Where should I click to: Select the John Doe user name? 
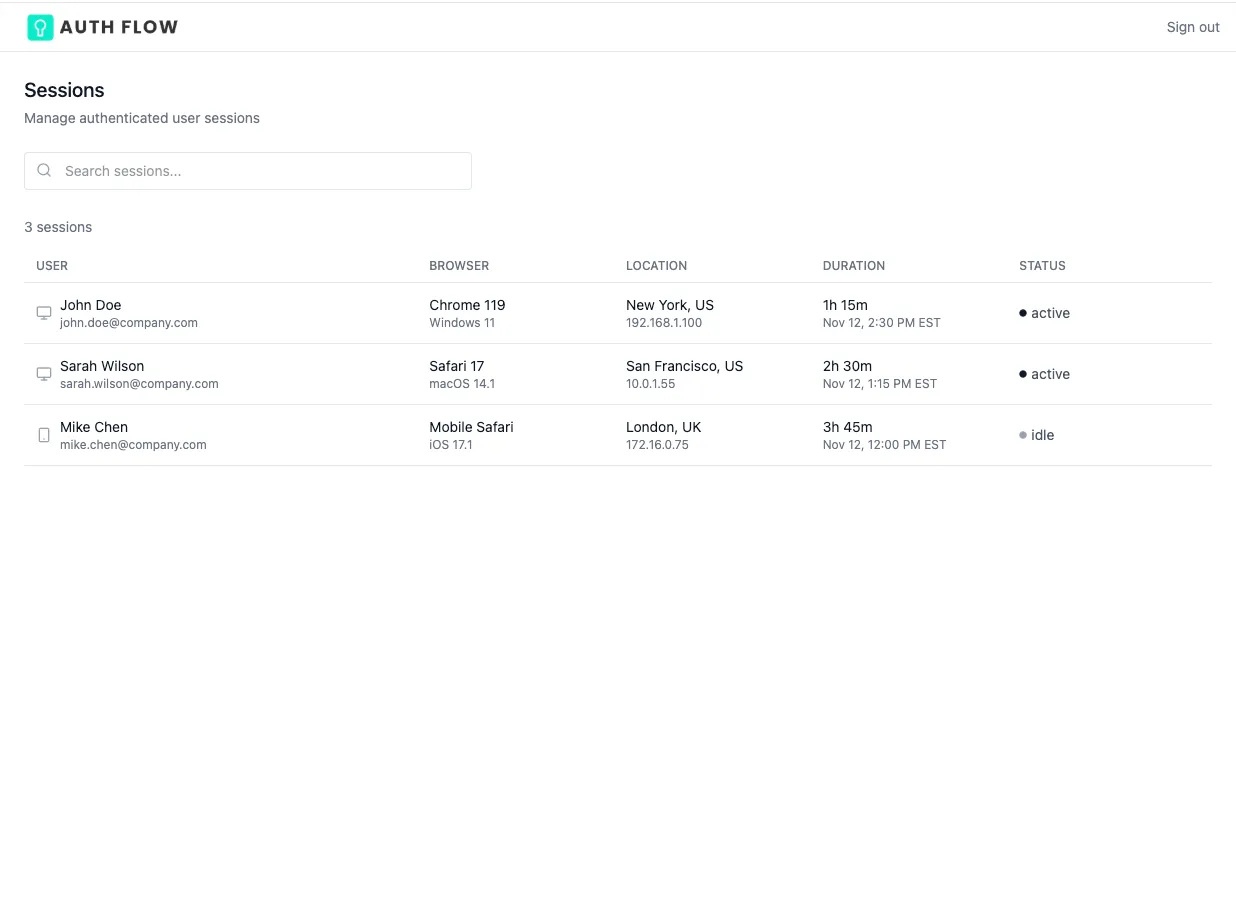(90, 305)
